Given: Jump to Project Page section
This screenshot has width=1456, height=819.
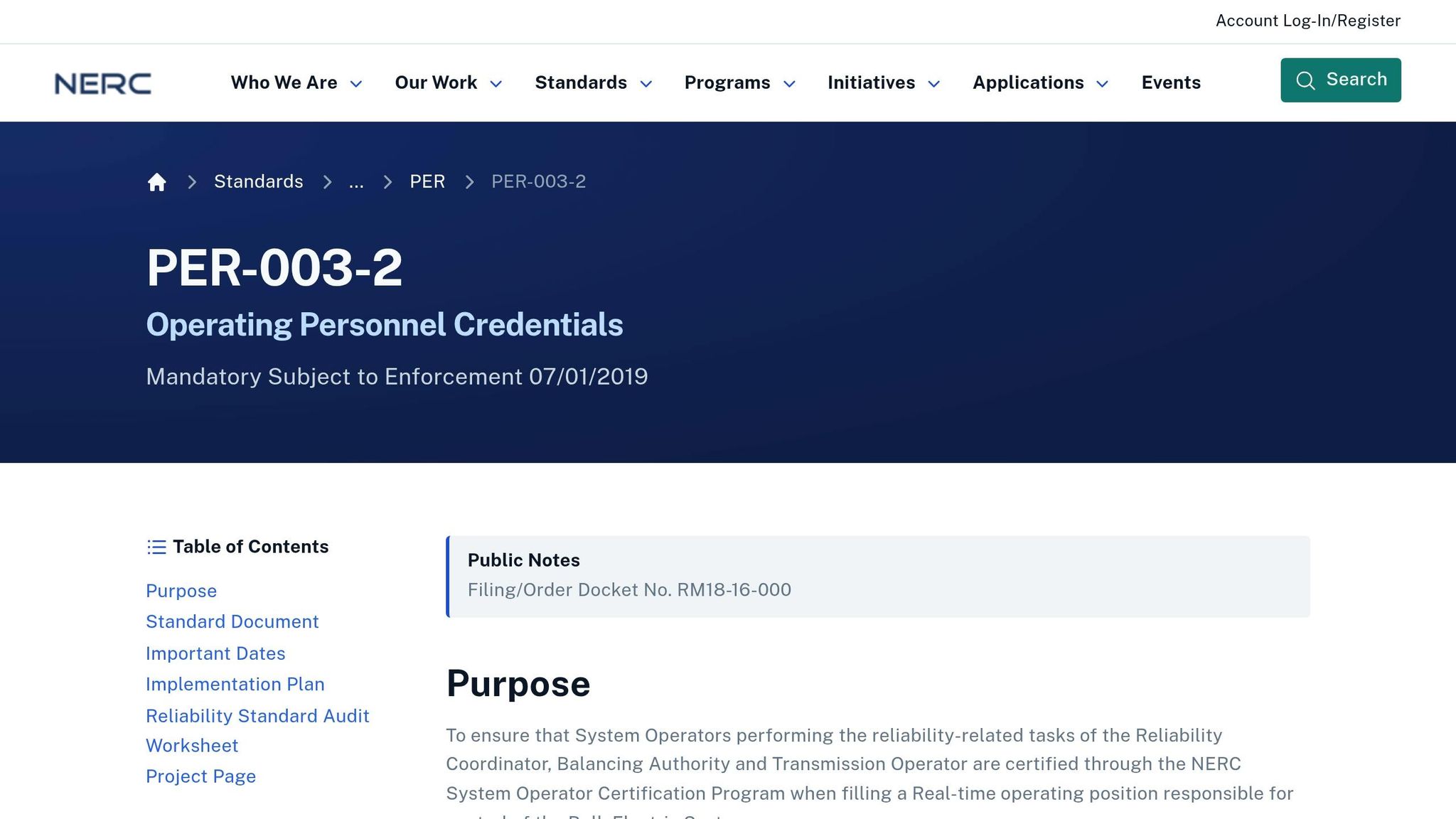Looking at the screenshot, I should pos(200,776).
